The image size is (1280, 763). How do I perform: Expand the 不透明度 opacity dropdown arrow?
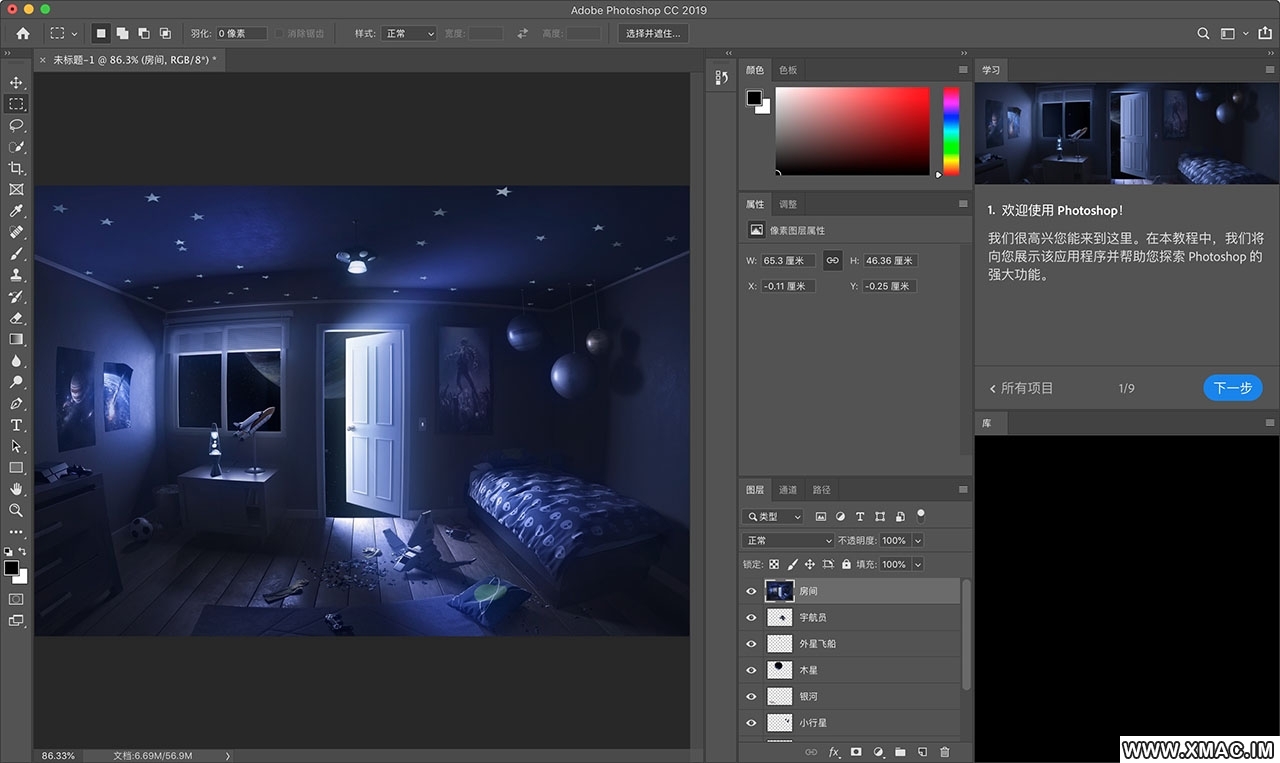coord(918,540)
